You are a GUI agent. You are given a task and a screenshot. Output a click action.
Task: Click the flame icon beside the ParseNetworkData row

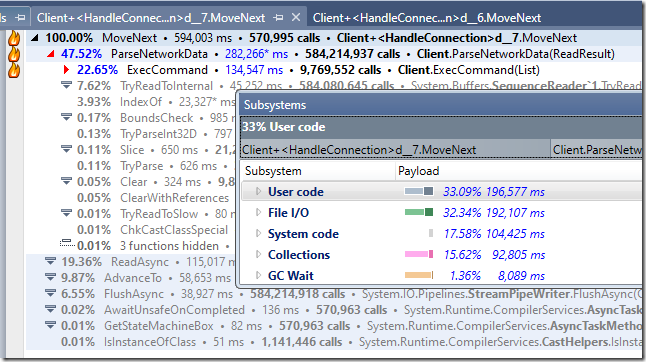pyautogui.click(x=14, y=54)
